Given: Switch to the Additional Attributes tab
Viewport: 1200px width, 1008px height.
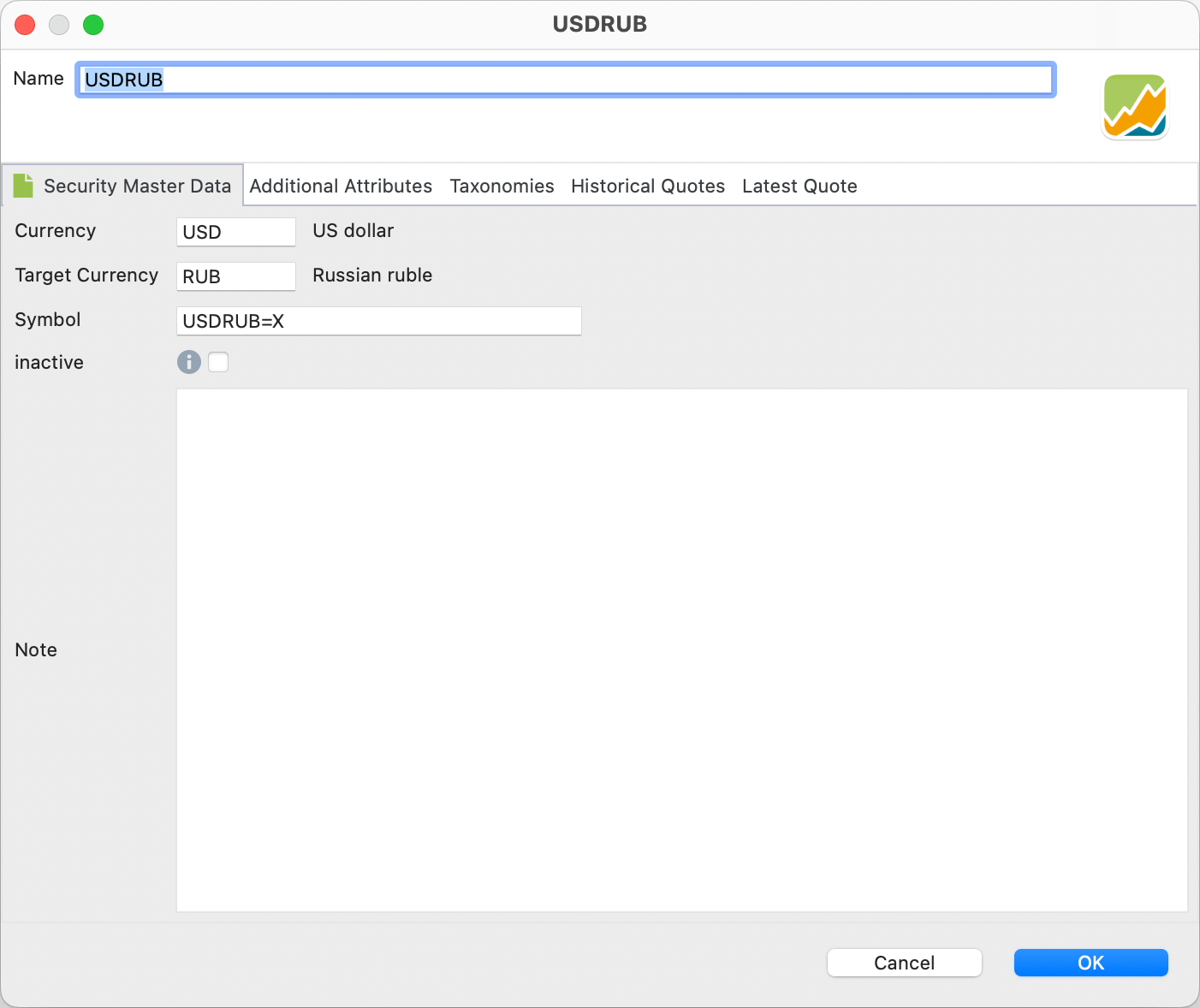Looking at the screenshot, I should tap(341, 186).
